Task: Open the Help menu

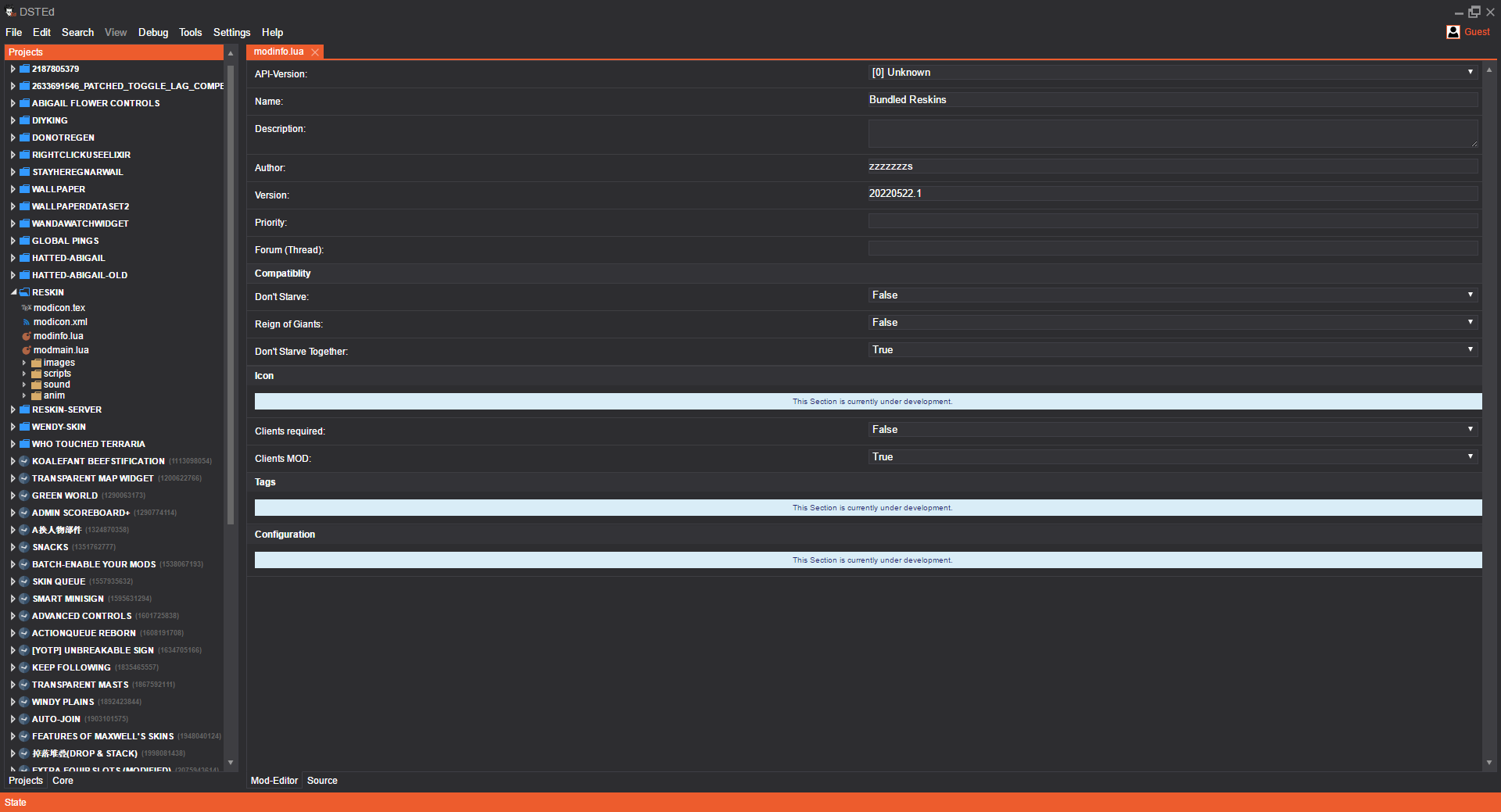Action: 272,32
